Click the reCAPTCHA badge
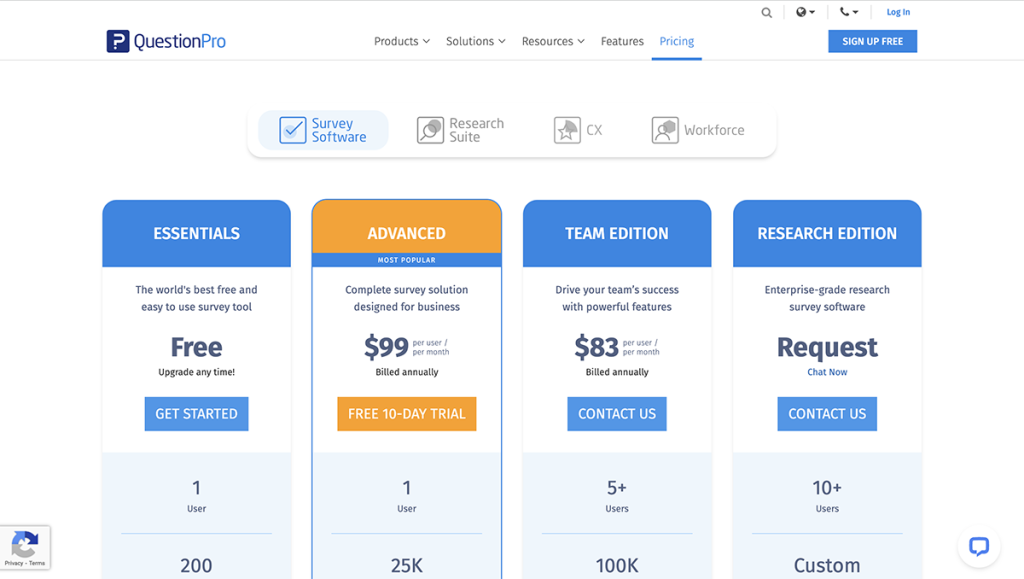 [25, 547]
